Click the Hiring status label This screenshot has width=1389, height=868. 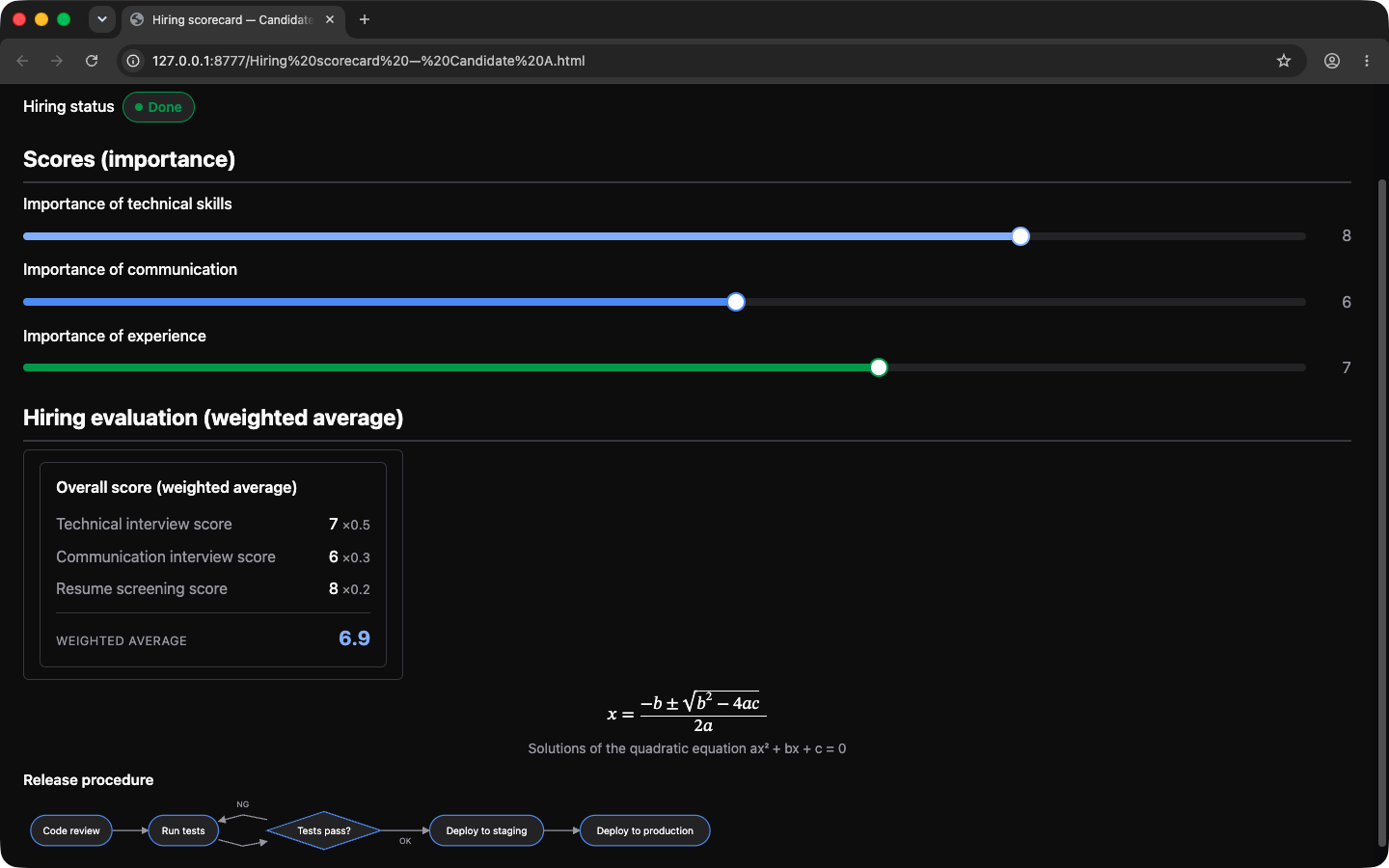[68, 106]
